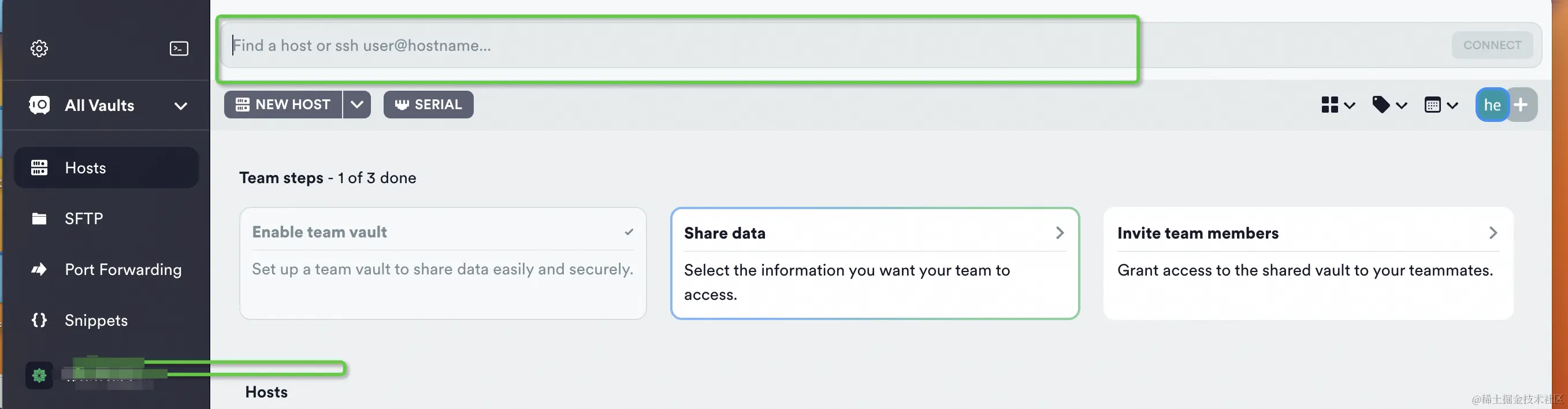Expand the All Vaults dropdown chevron
1568x409 pixels.
(x=180, y=106)
